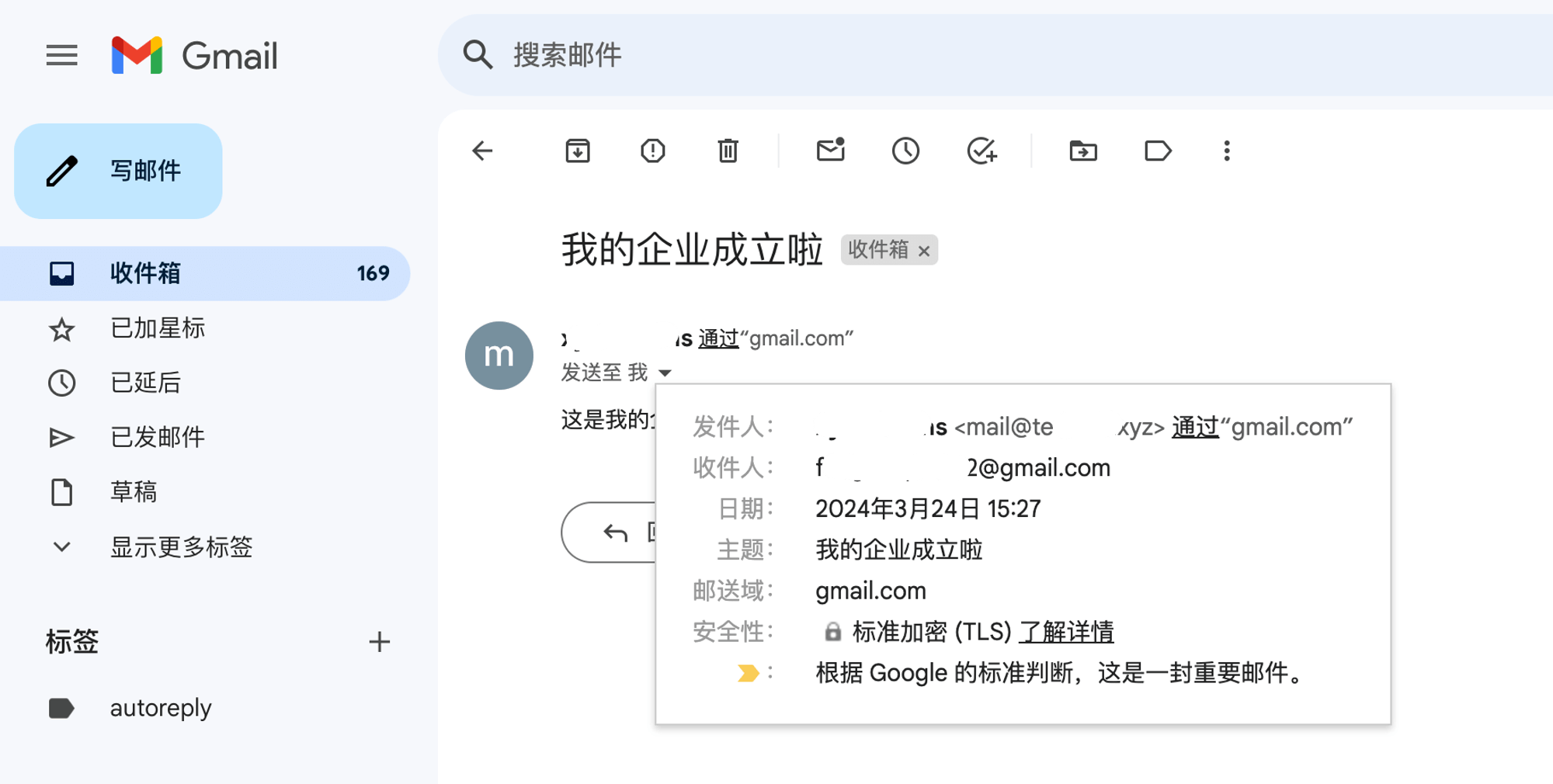Collapse details via arrow next to 发送至 我

(x=665, y=373)
